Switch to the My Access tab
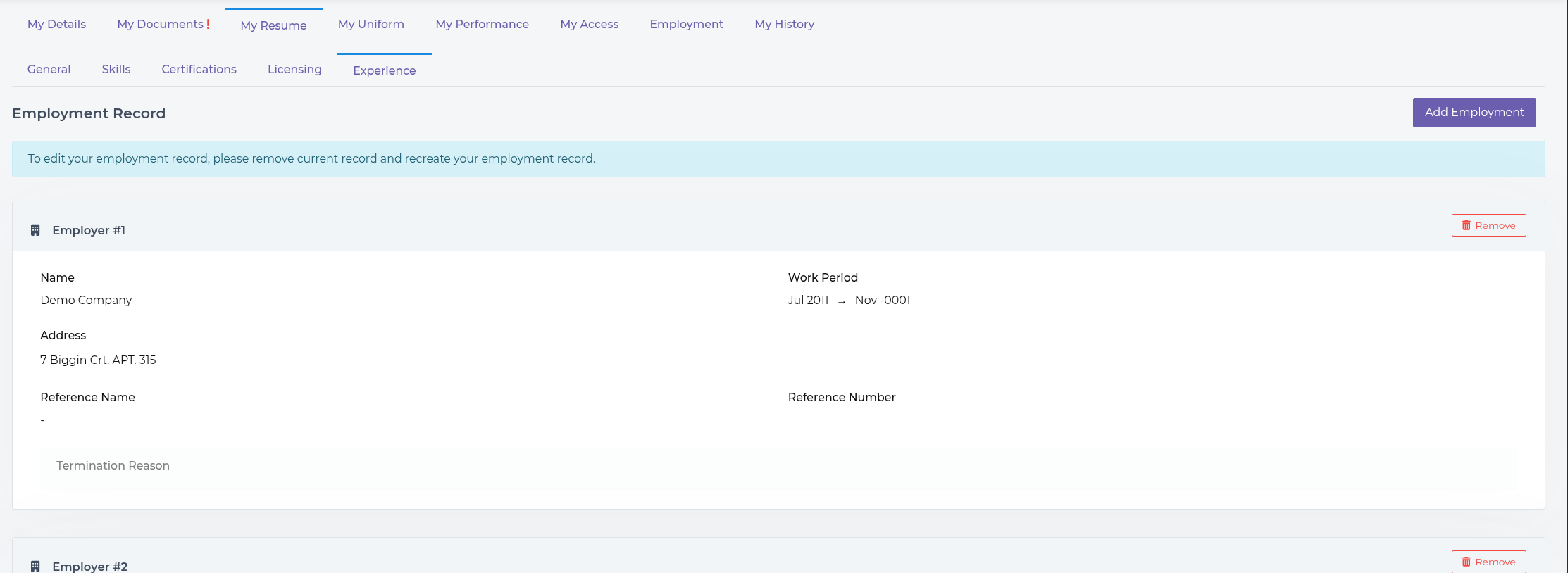The height and width of the screenshot is (573, 1568). click(590, 24)
